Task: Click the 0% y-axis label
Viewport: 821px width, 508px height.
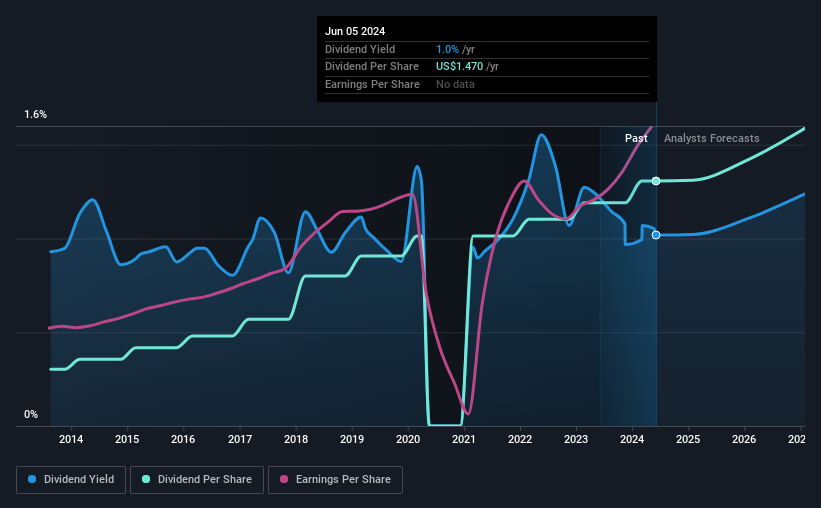Action: 31,415
